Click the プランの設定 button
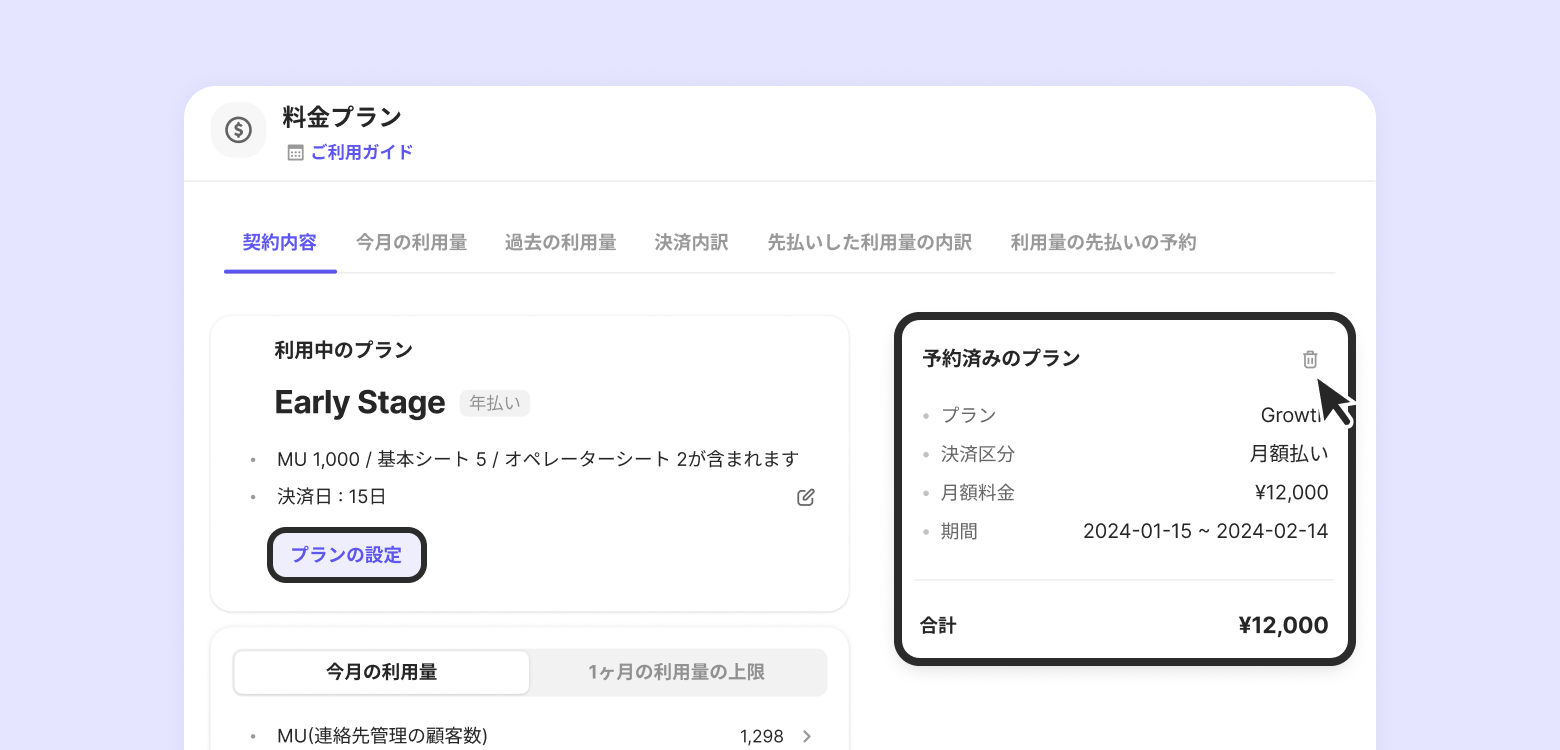 [x=347, y=555]
